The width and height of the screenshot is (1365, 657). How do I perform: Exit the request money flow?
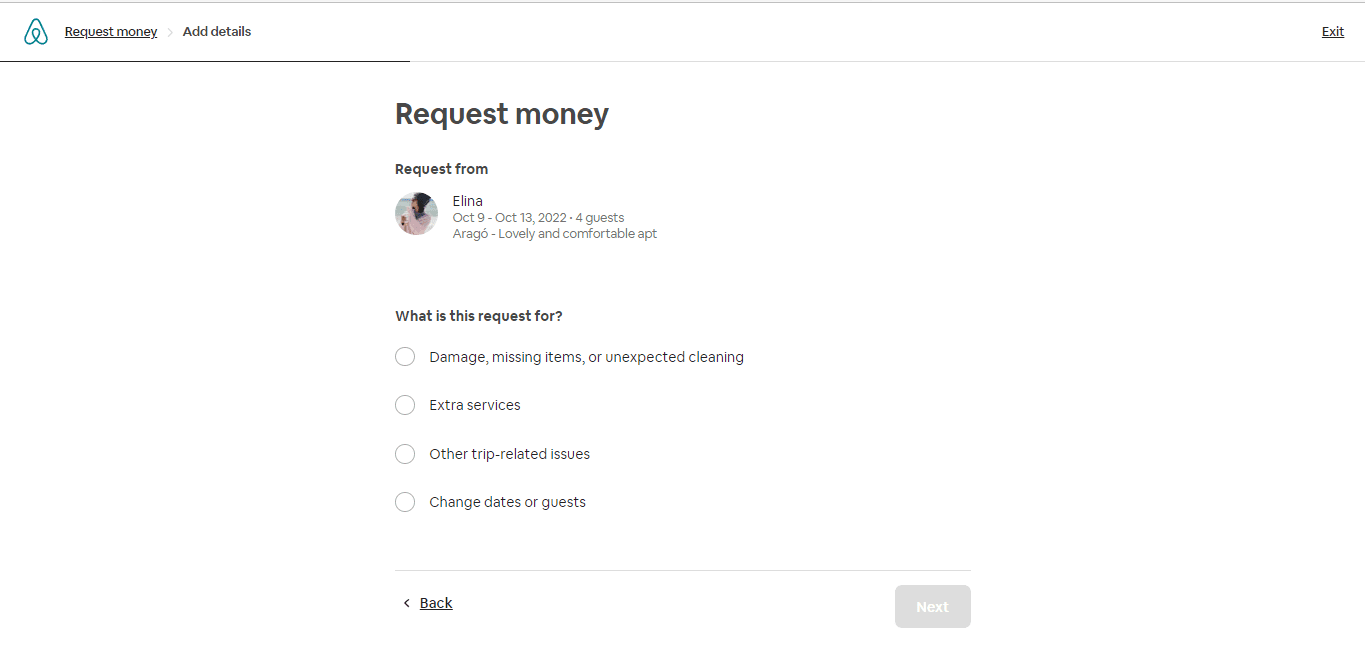[x=1332, y=31]
